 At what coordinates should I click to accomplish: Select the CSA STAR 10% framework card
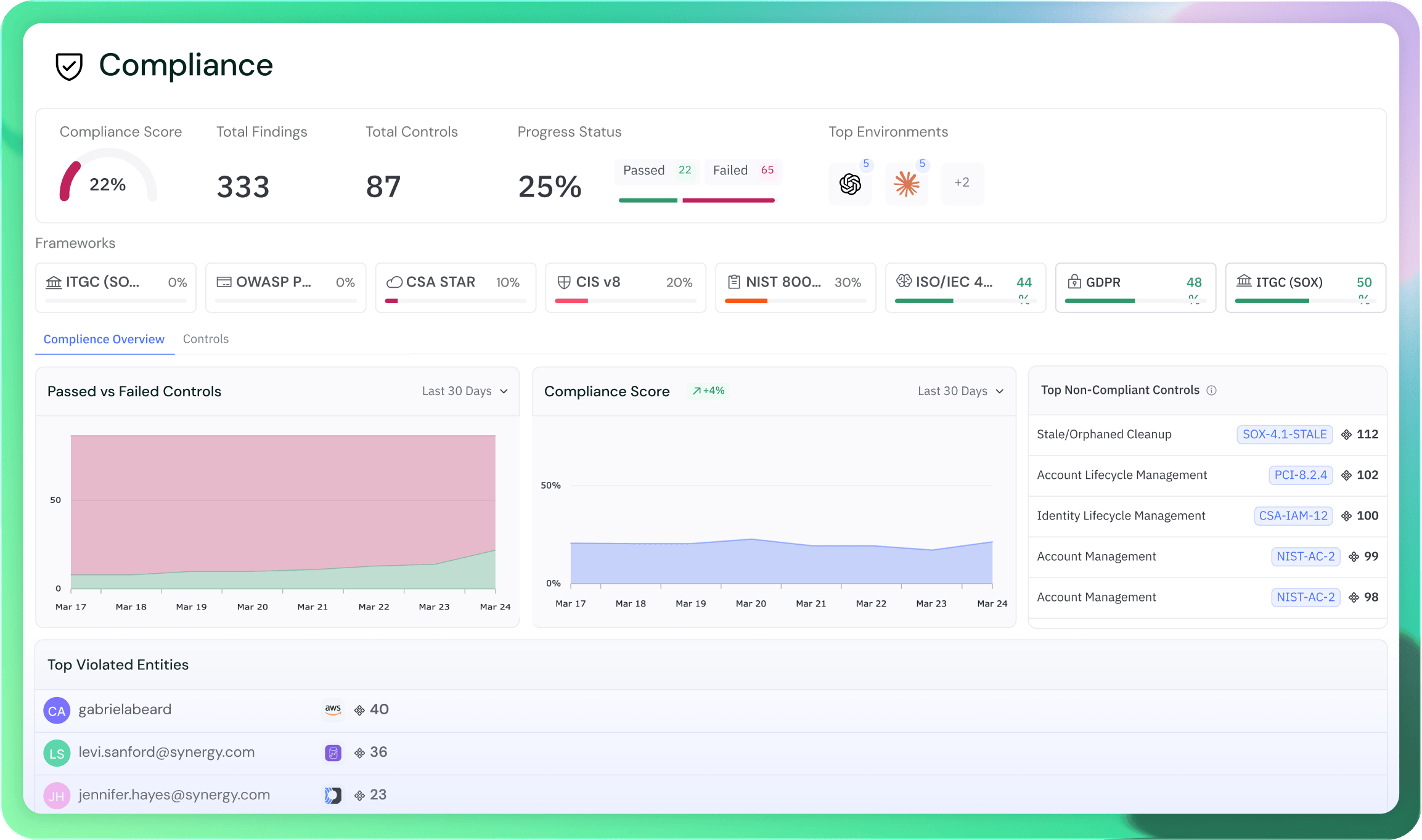click(456, 288)
